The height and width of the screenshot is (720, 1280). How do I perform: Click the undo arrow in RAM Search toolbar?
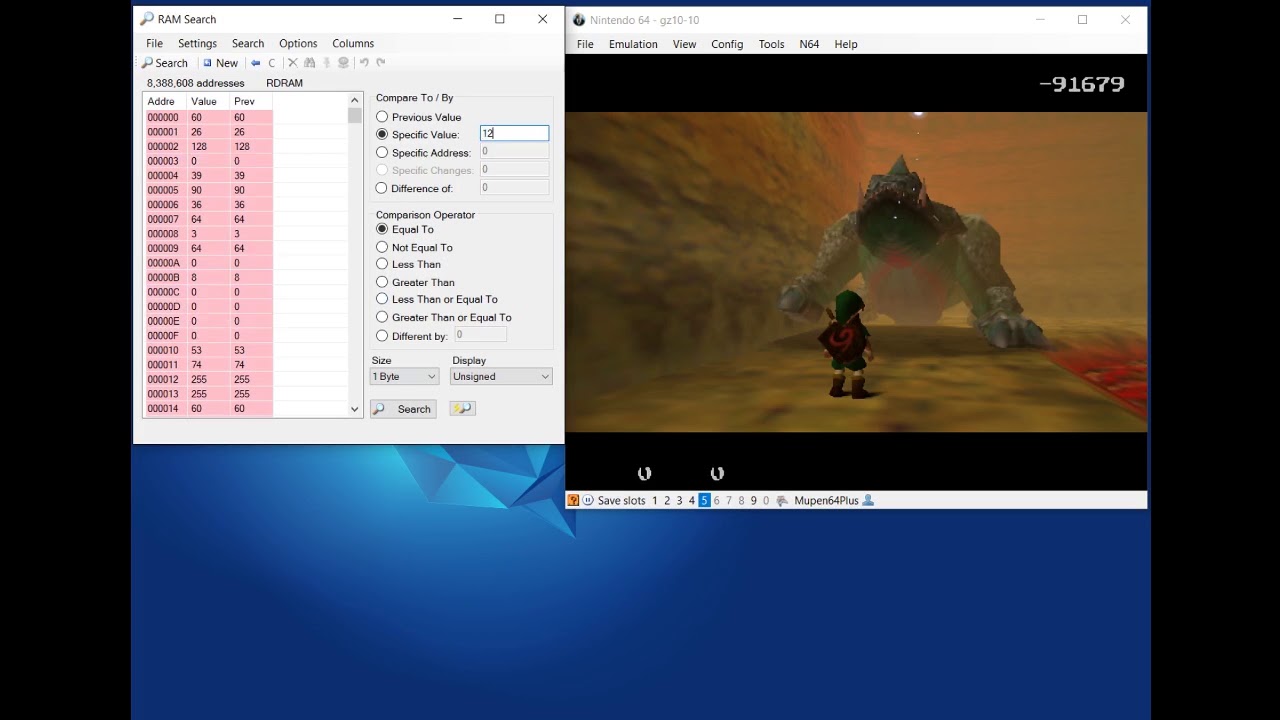[364, 63]
